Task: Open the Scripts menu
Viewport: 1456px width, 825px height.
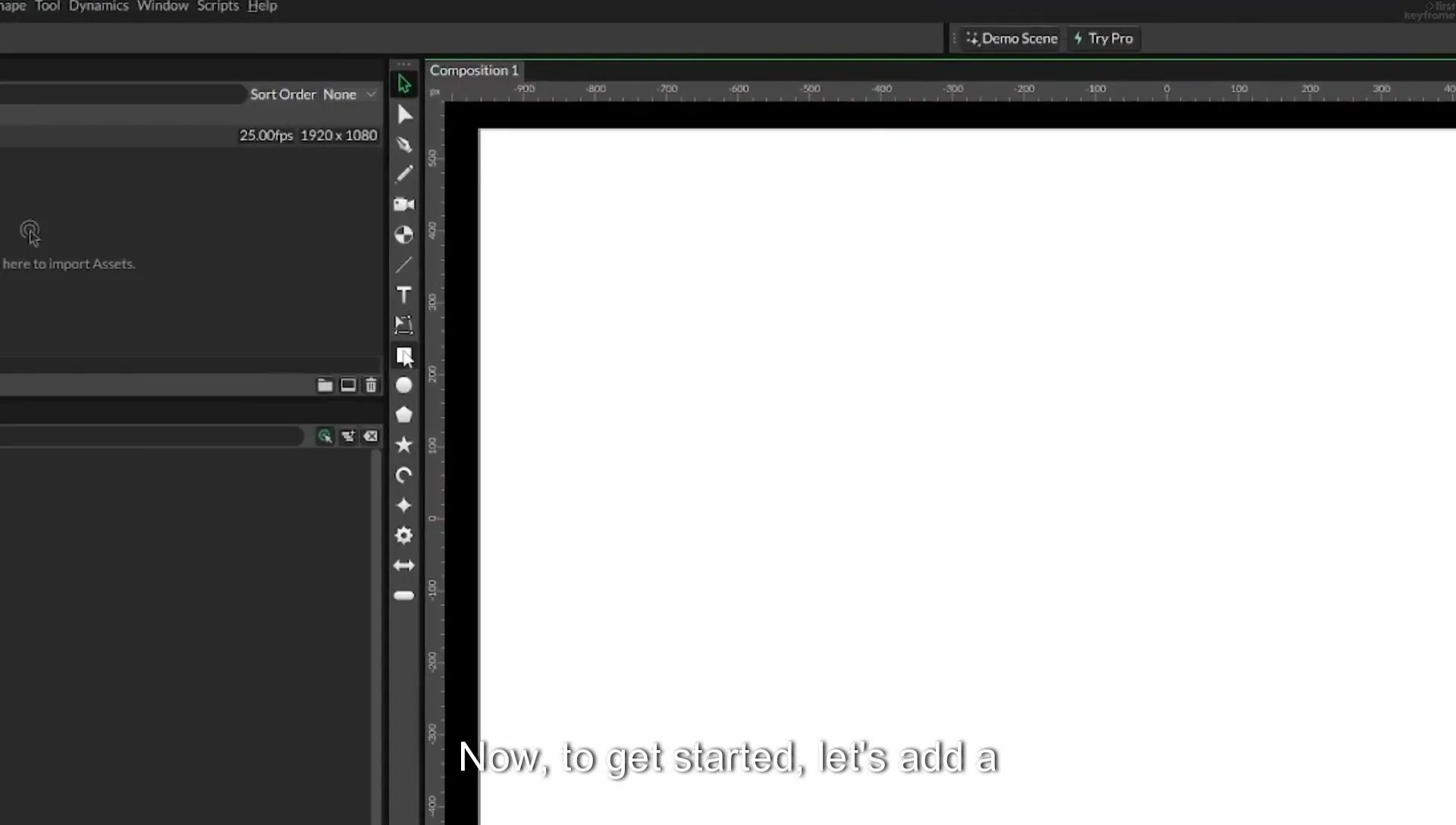Action: pos(218,6)
